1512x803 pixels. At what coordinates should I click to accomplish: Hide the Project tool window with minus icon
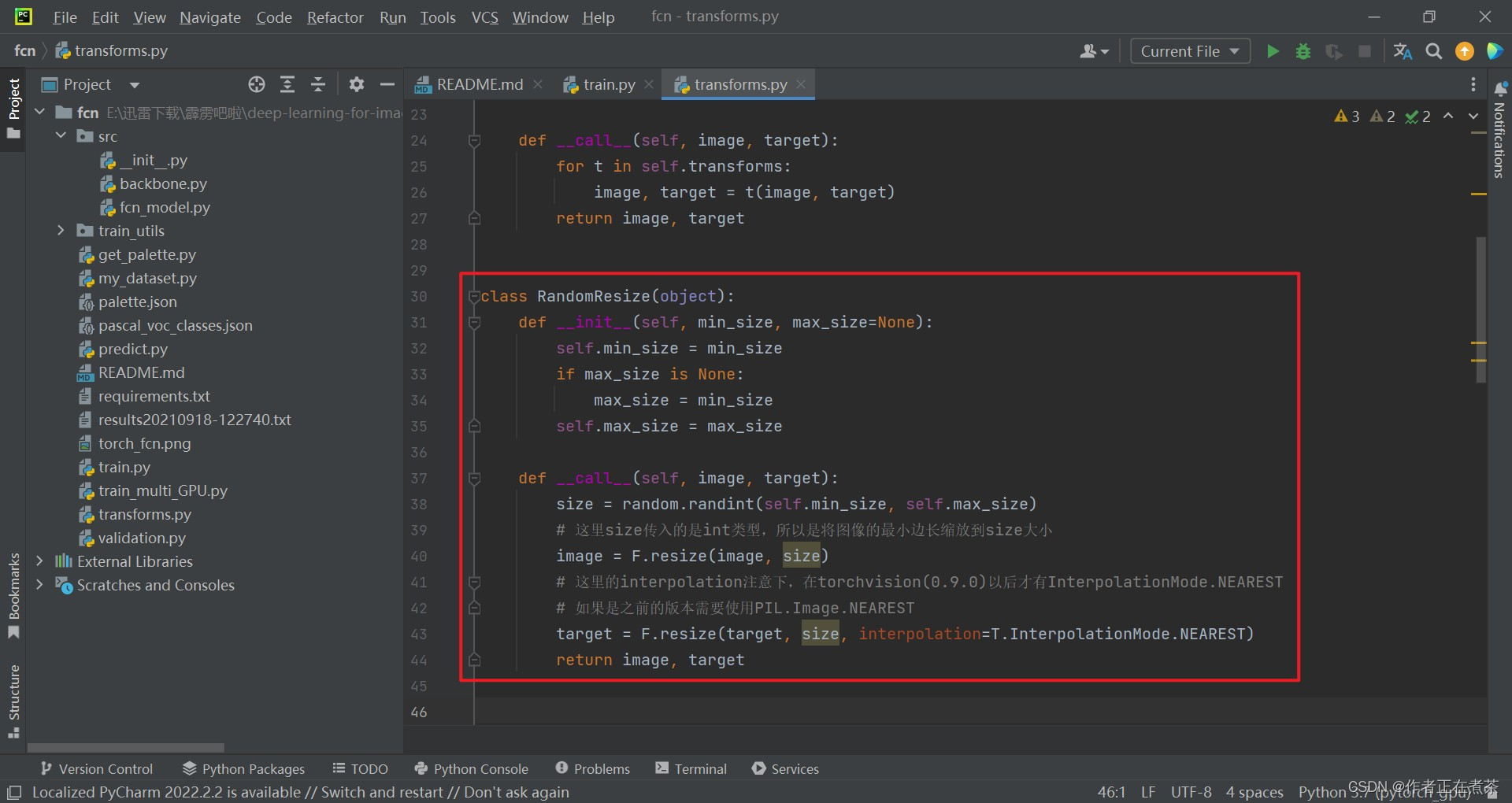(387, 84)
